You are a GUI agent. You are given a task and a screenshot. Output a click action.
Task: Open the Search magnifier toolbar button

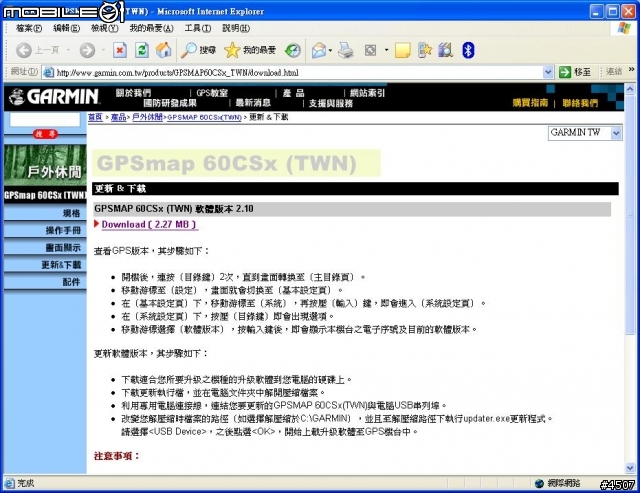click(x=198, y=50)
